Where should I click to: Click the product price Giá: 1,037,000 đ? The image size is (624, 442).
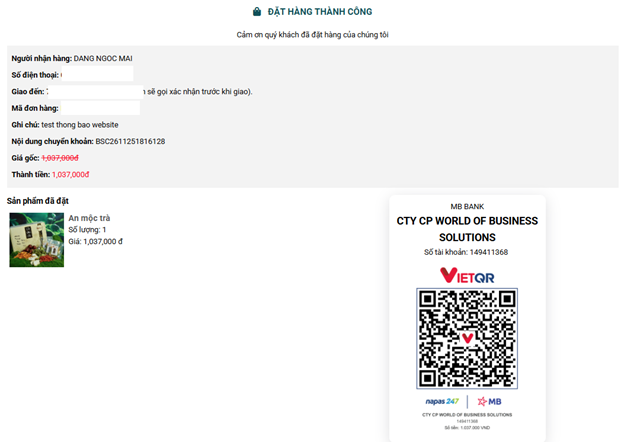click(96, 241)
